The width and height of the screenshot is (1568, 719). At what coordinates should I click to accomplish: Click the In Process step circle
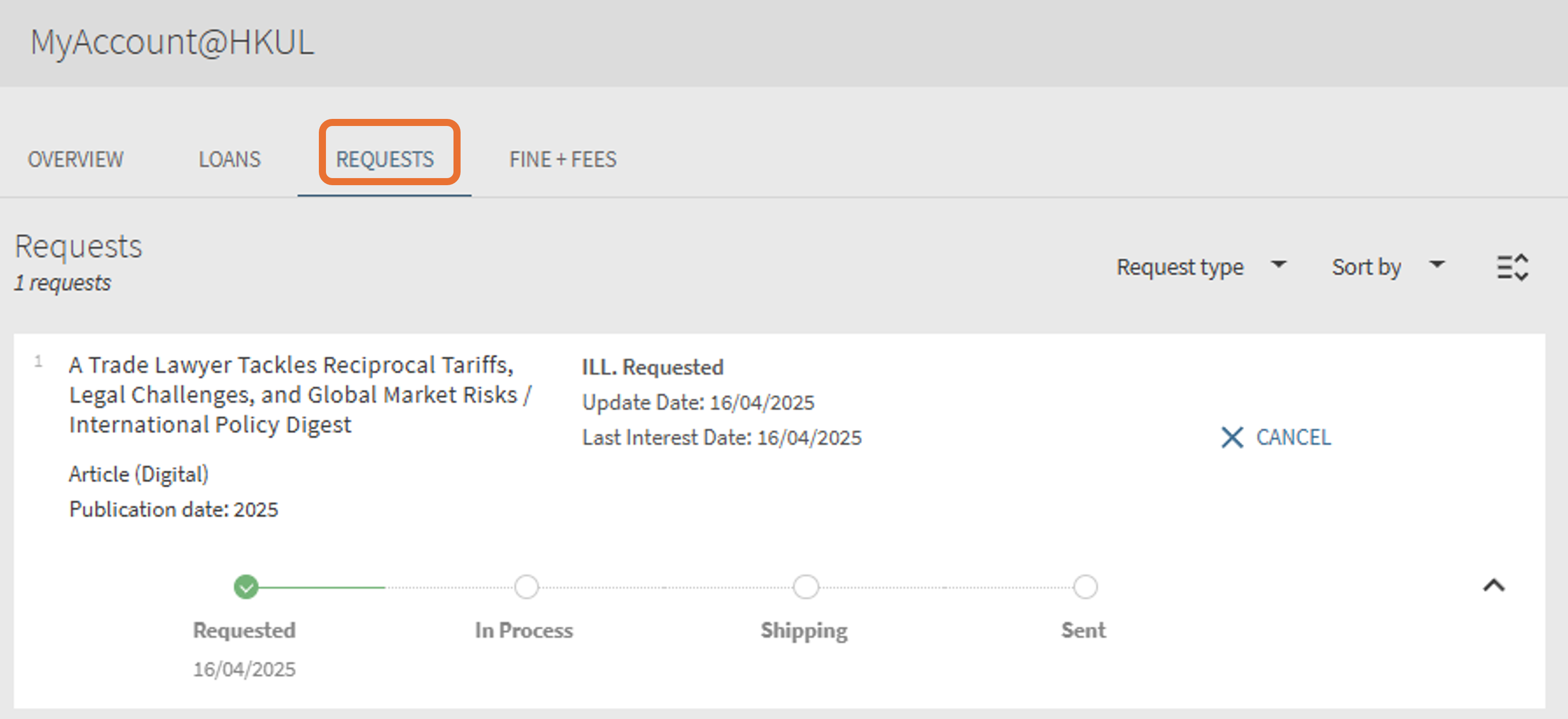(x=526, y=587)
